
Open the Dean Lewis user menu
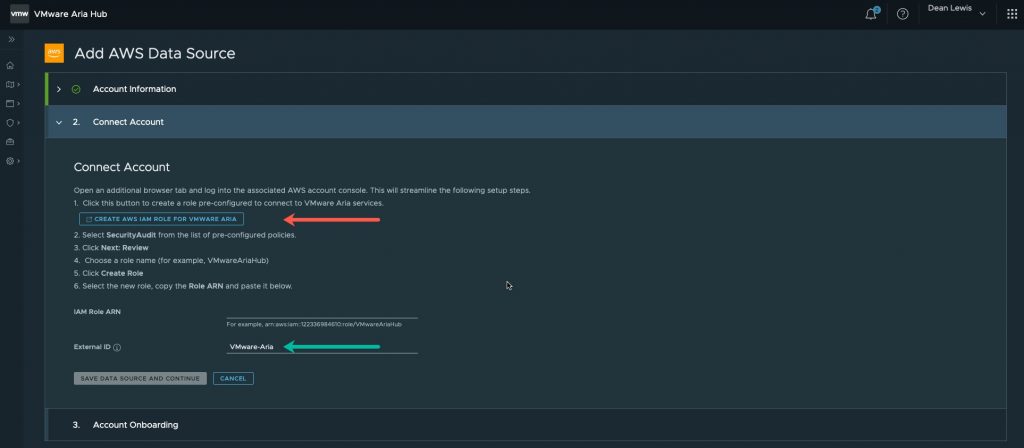[x=956, y=9]
